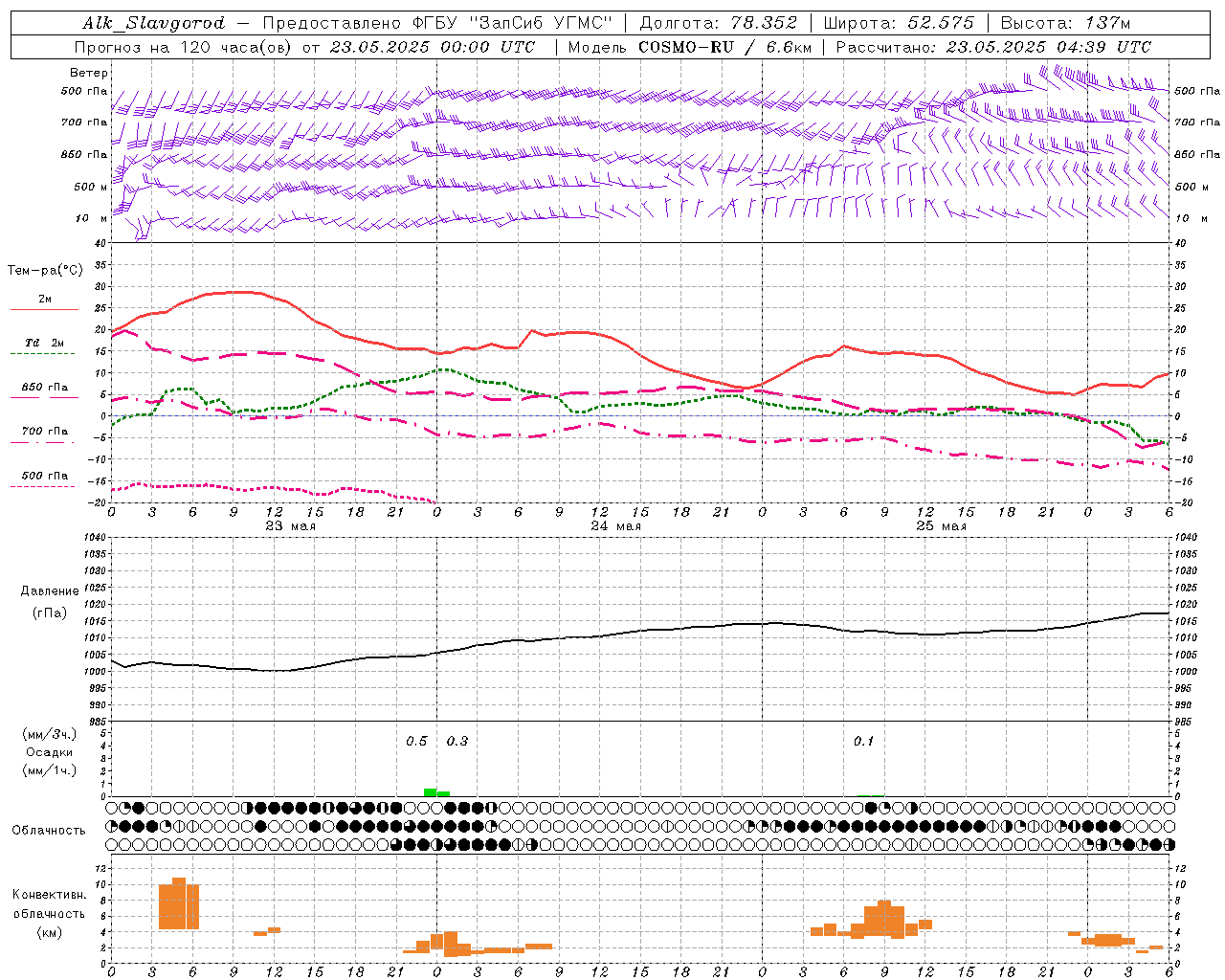This screenshot has height=980, width=1225.
Task: Click the magenta dash-dot line sample of 700 гПа legend
Action: point(44,442)
